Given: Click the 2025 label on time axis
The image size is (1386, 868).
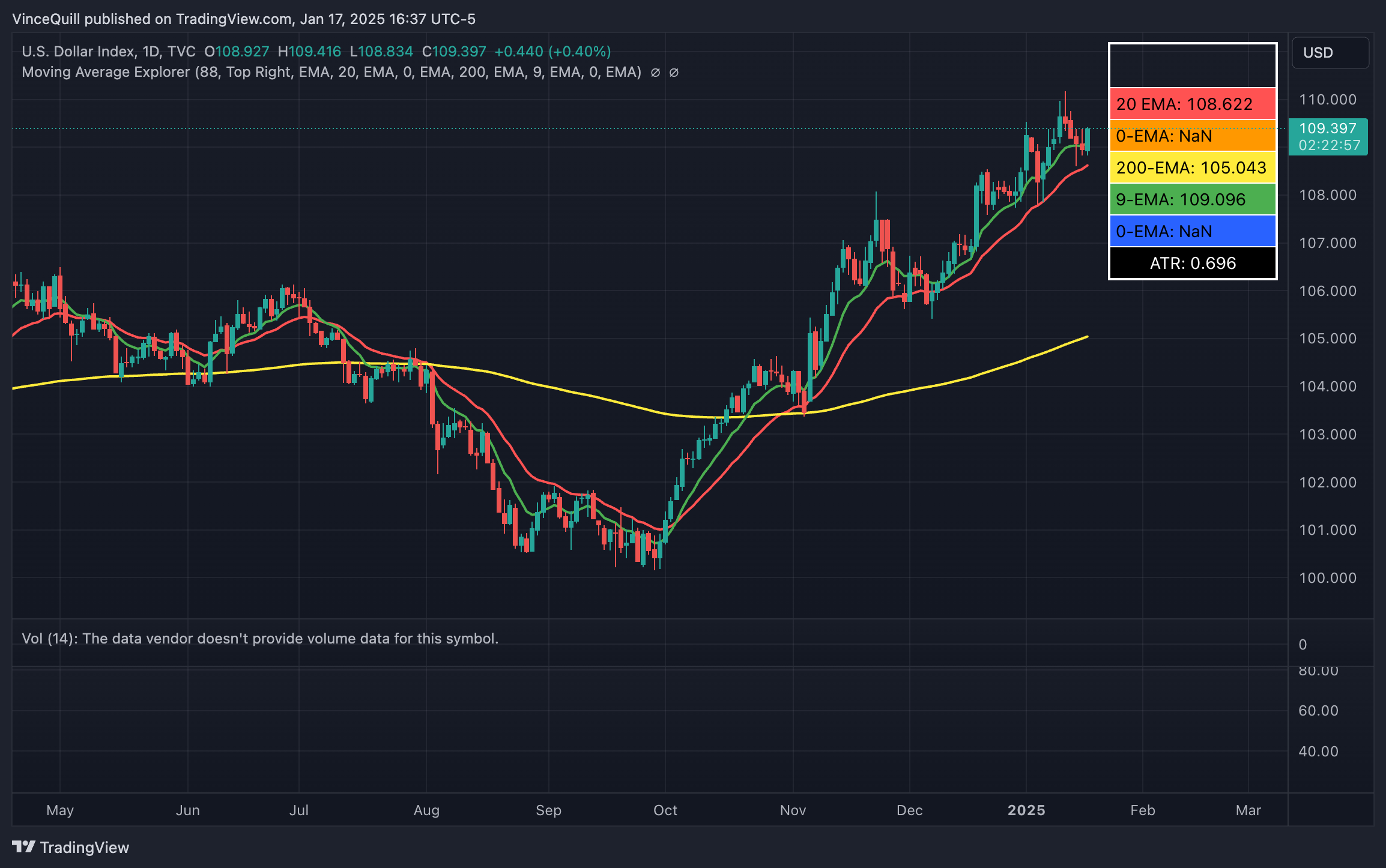Looking at the screenshot, I should 1026,810.
